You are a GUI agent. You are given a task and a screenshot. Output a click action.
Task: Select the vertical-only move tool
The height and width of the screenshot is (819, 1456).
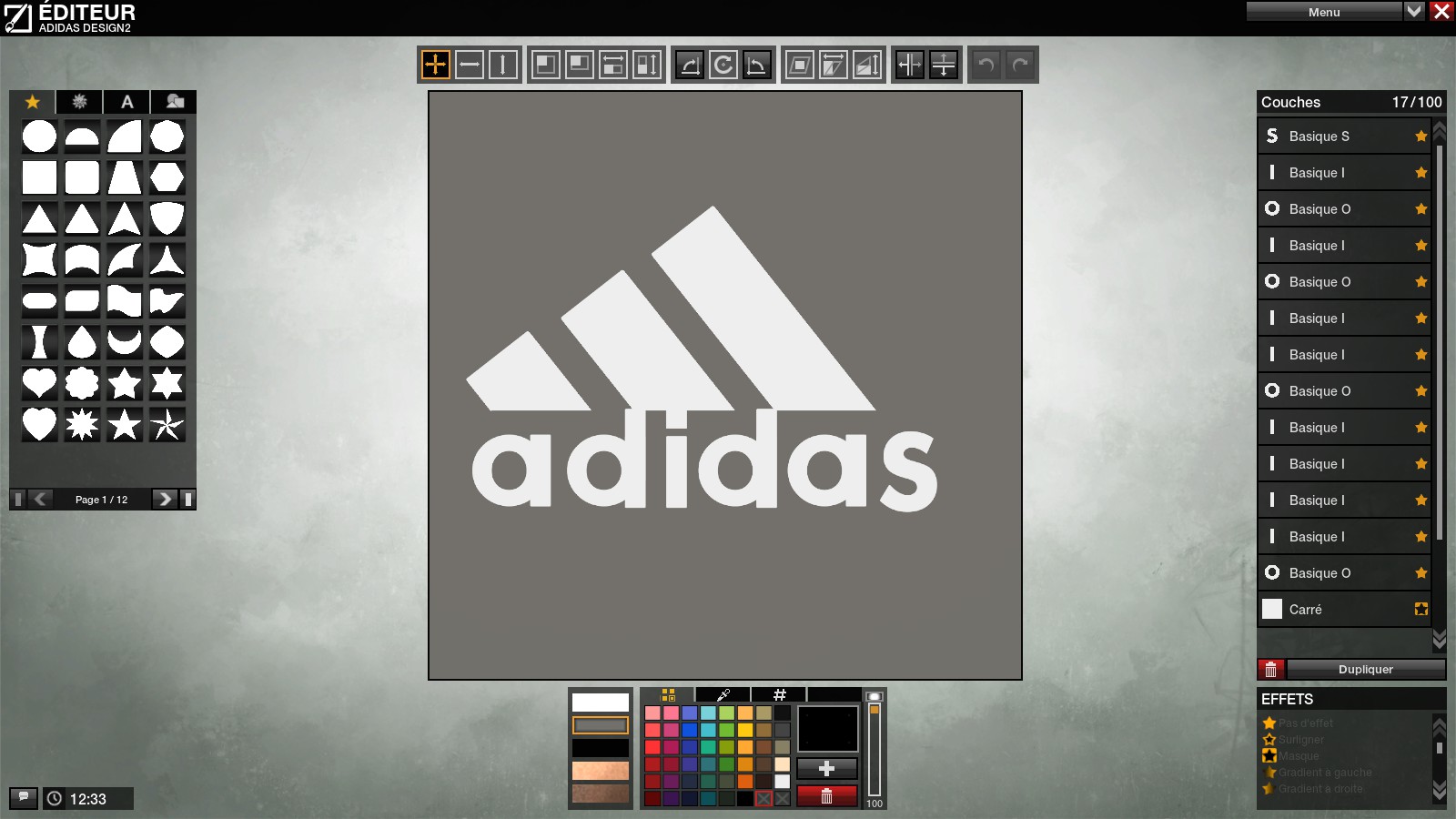(x=503, y=65)
